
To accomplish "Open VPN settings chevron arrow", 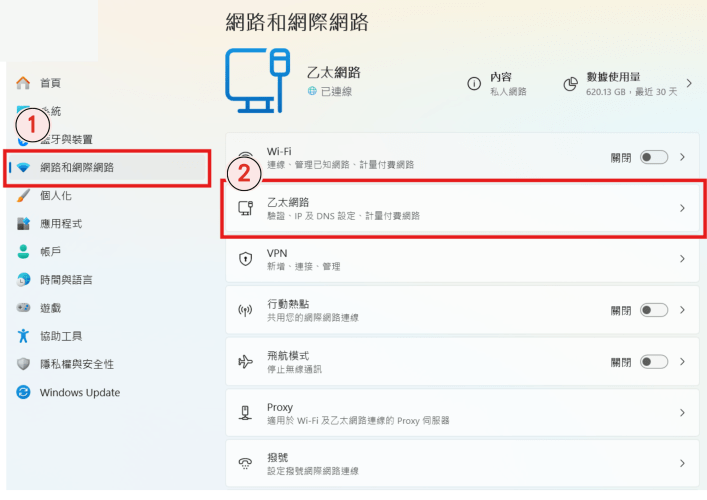I will (682, 259).
